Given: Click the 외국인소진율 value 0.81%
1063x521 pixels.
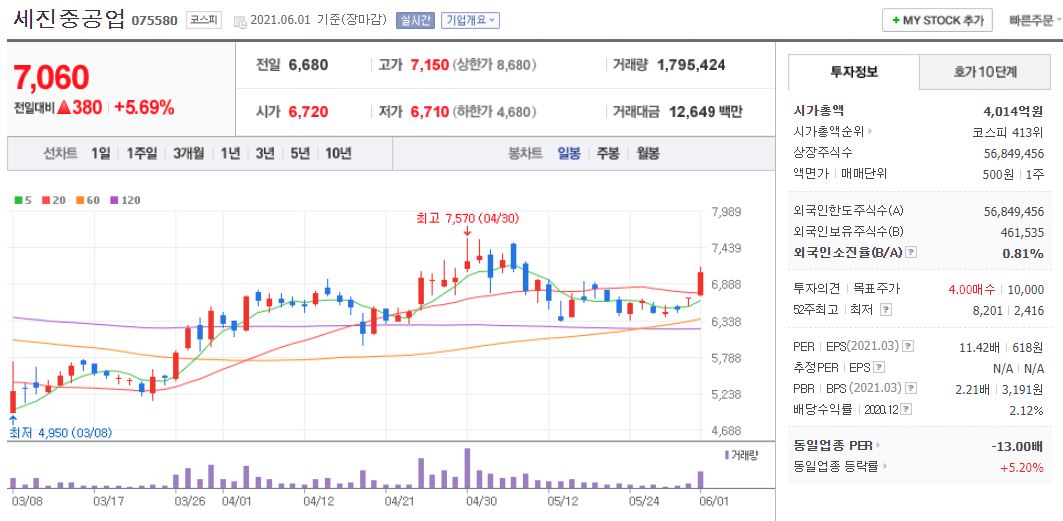Looking at the screenshot, I should (1024, 253).
